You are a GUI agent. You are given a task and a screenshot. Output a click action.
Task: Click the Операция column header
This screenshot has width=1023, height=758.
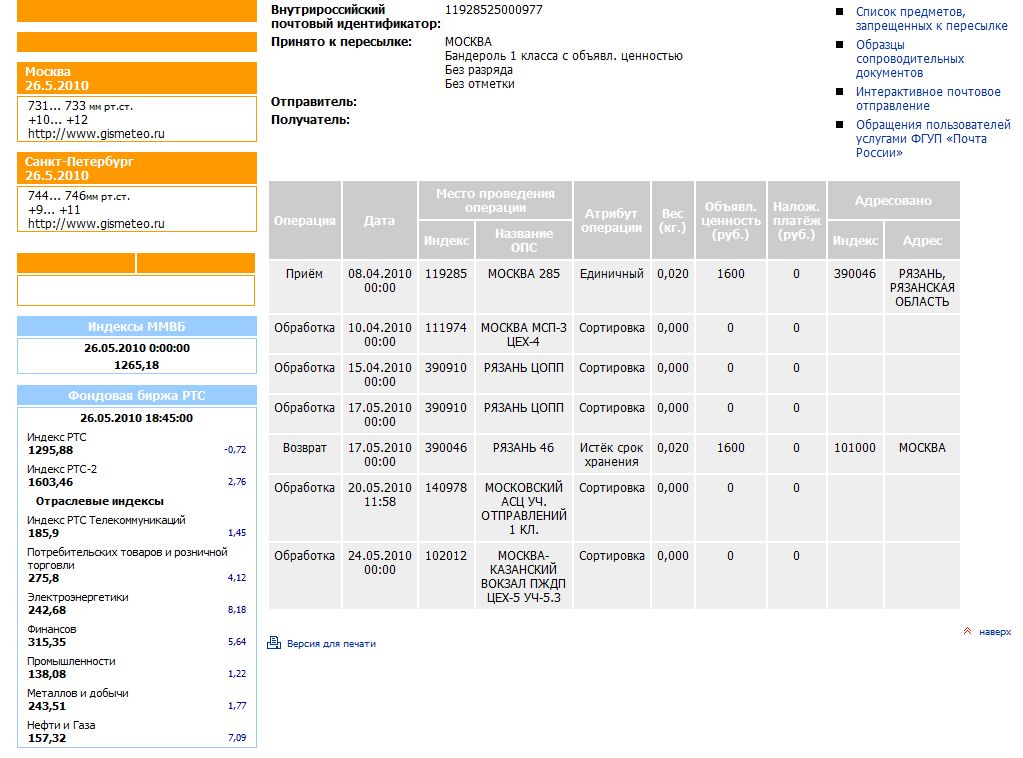click(305, 221)
